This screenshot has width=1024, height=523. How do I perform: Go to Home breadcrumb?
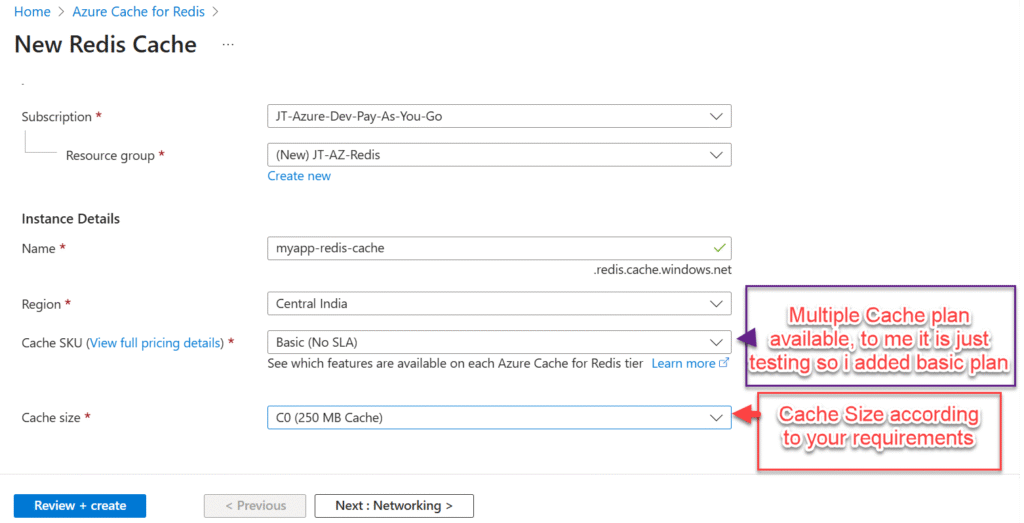(x=32, y=12)
